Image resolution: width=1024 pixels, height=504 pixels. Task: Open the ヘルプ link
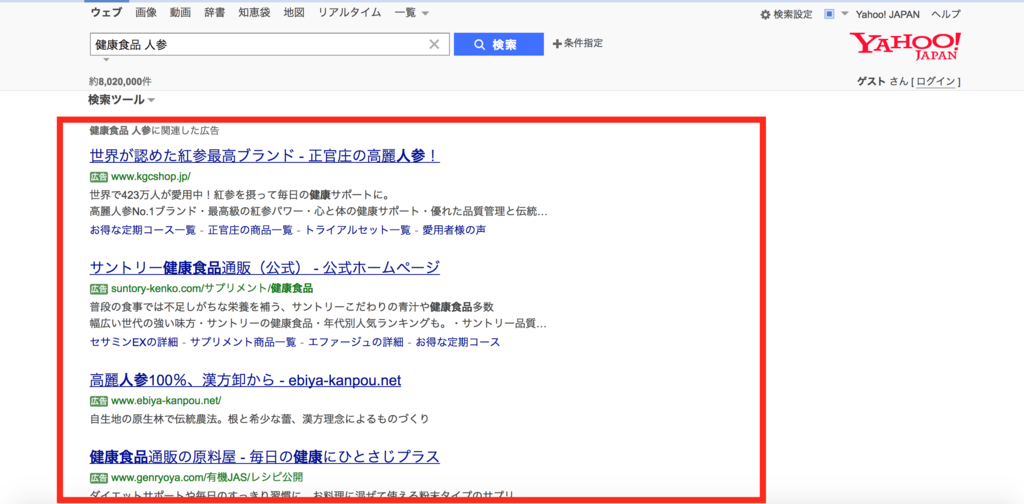coord(946,14)
